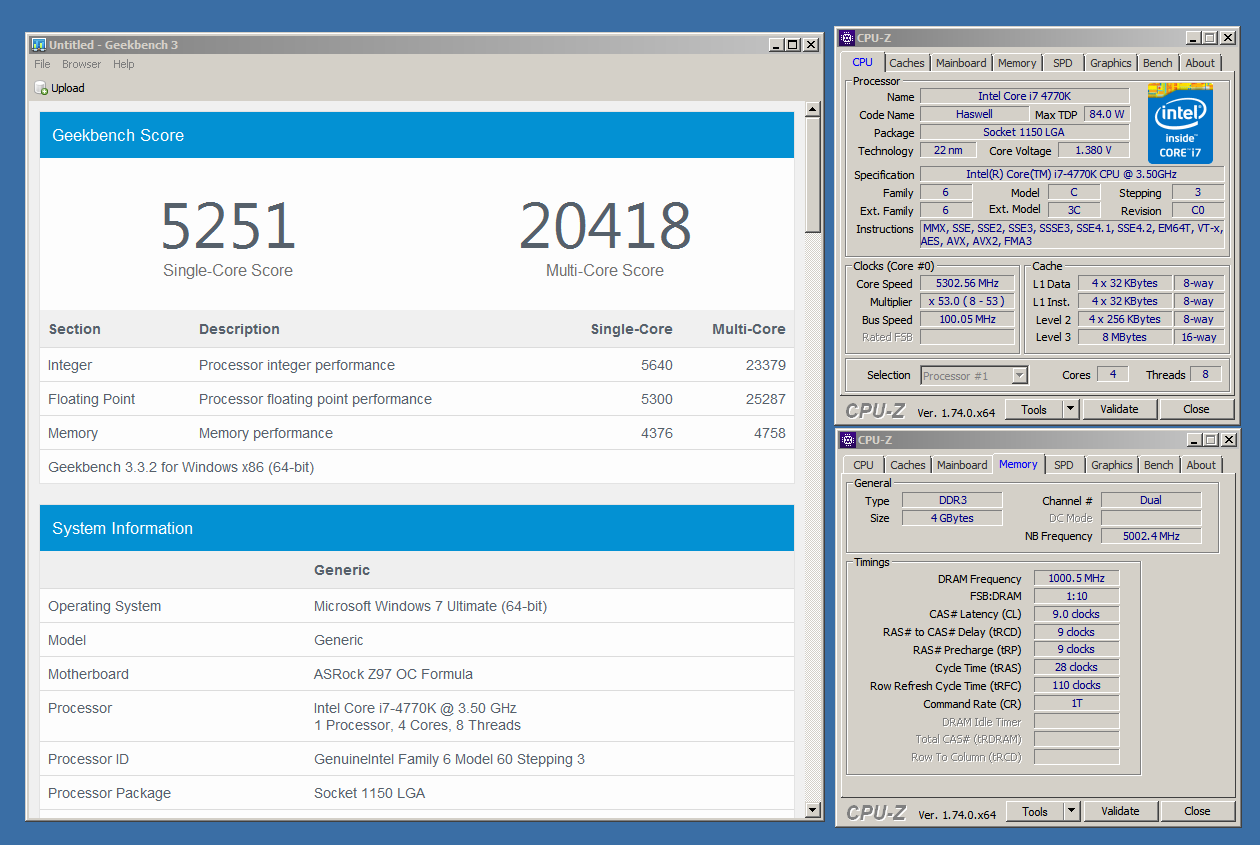Click the Core Speed value 5302.56 MHz
Screen dimensions: 1260x845
point(967,284)
